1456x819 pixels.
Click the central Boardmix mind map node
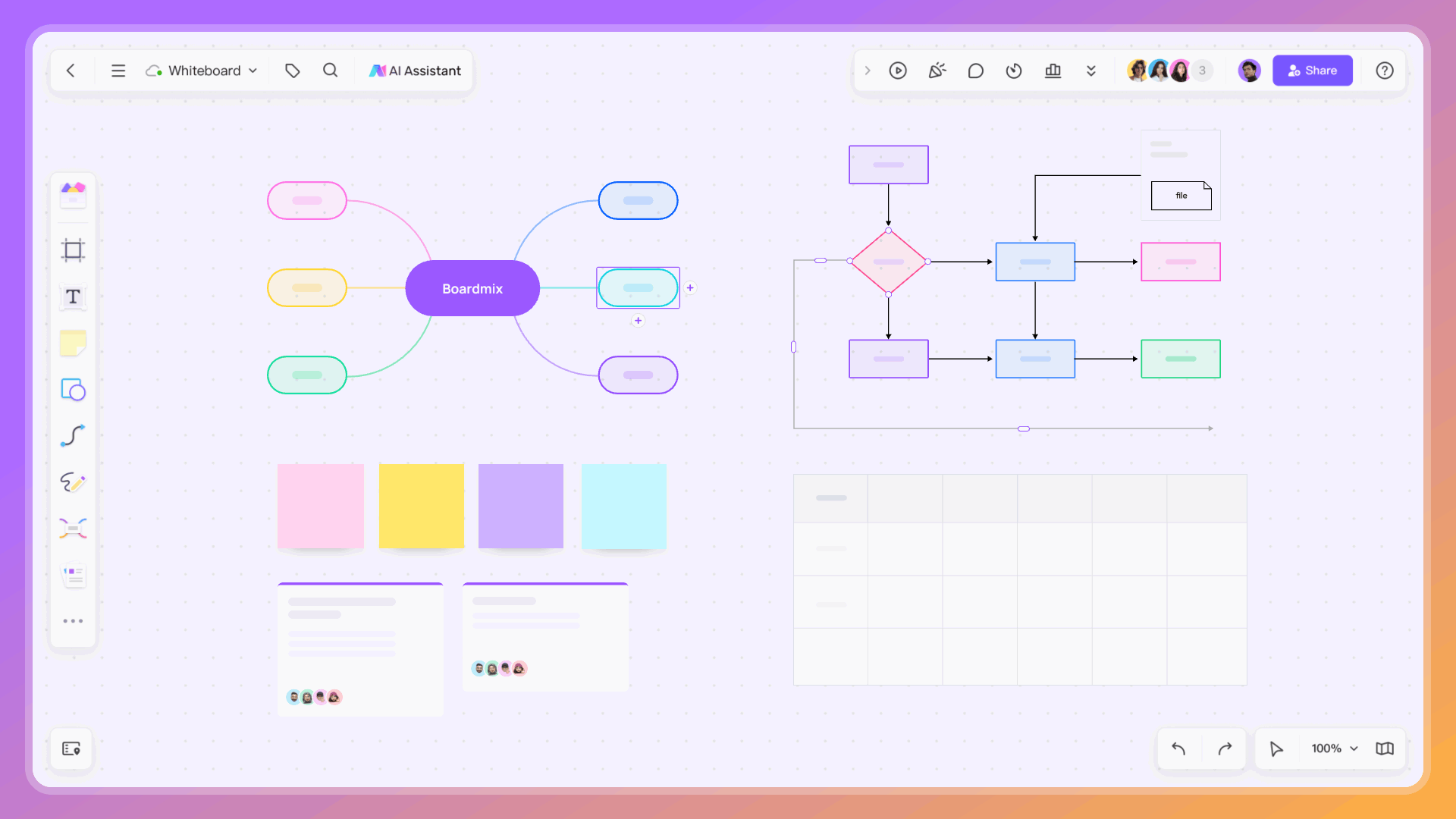[472, 288]
